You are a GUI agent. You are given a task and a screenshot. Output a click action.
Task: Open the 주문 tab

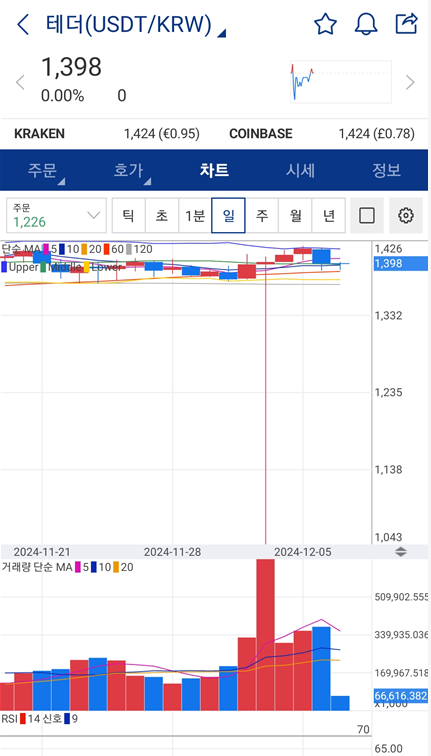[x=42, y=170]
